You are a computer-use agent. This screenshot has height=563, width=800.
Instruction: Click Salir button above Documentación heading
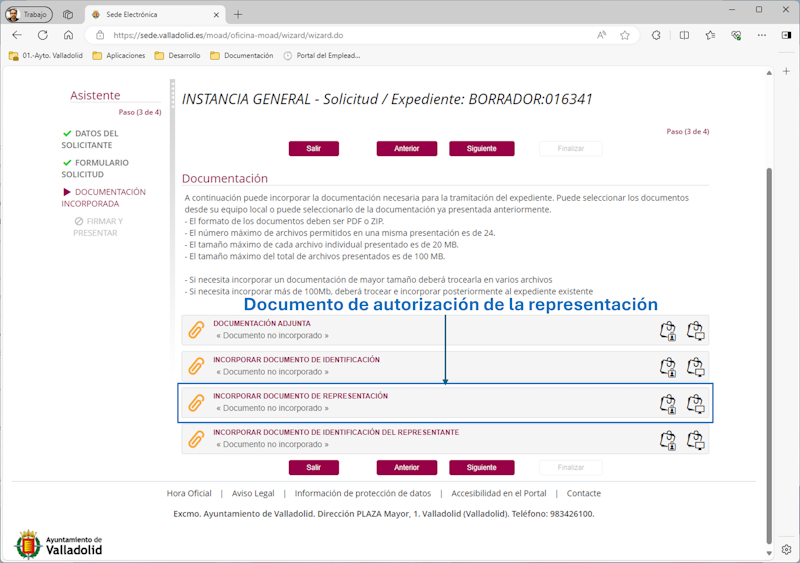314,149
